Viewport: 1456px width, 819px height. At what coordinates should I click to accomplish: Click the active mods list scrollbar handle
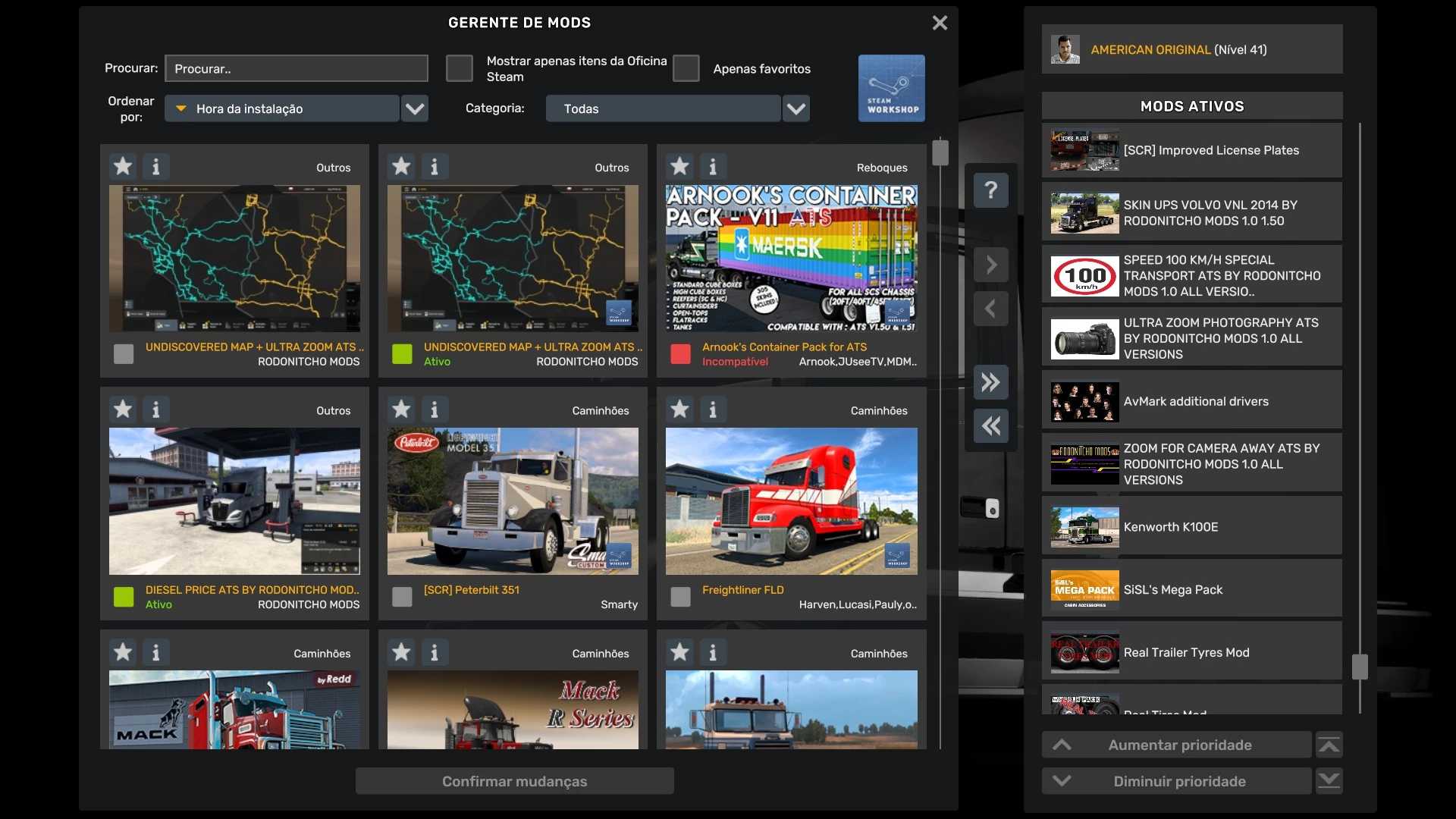(x=1360, y=667)
